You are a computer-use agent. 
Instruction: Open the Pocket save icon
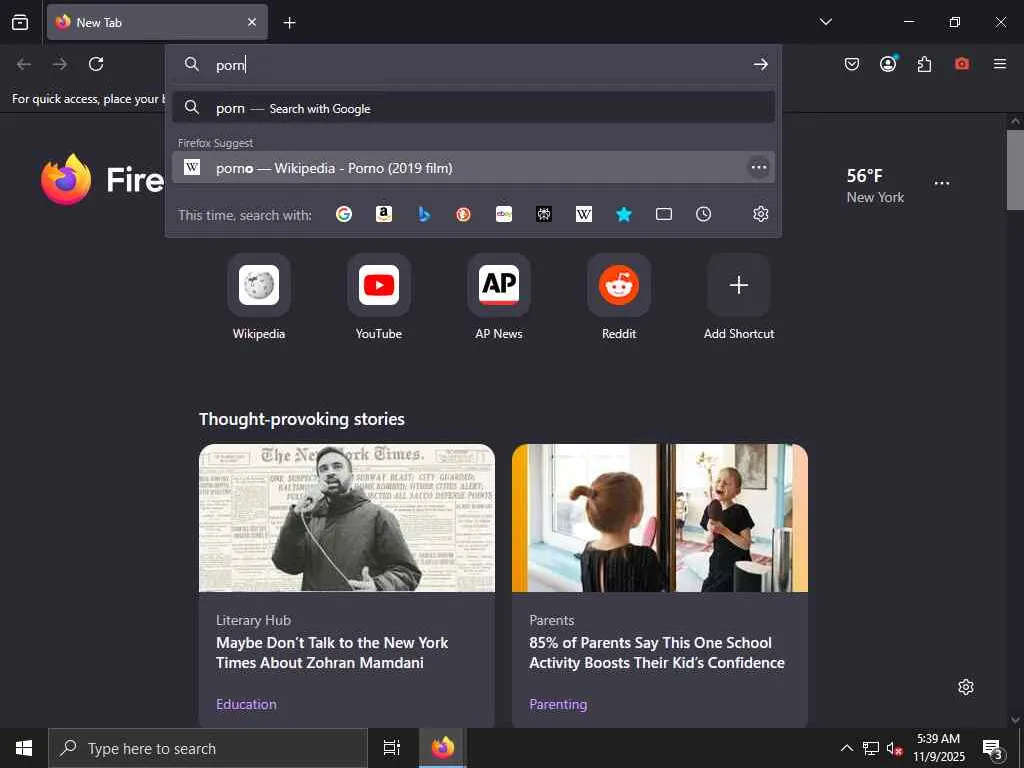[x=852, y=64]
